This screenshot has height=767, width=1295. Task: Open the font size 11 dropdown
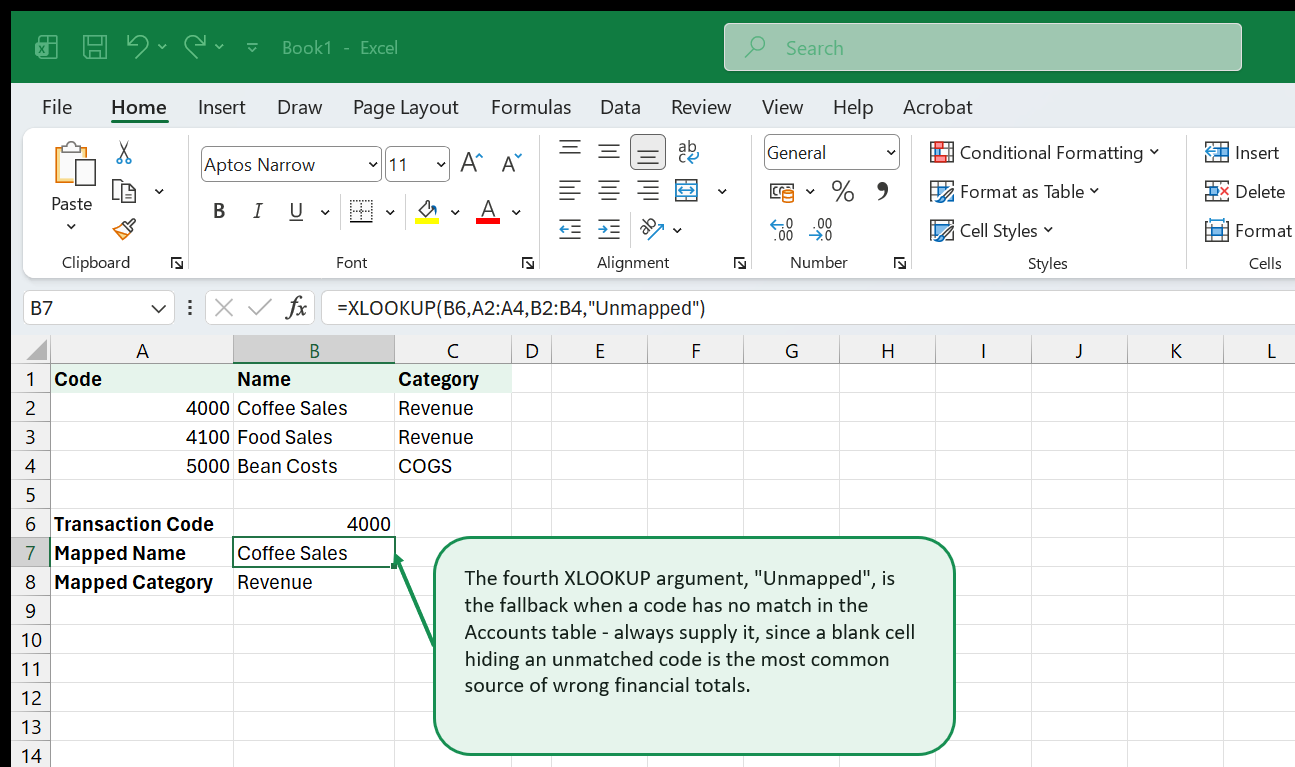tap(441, 165)
